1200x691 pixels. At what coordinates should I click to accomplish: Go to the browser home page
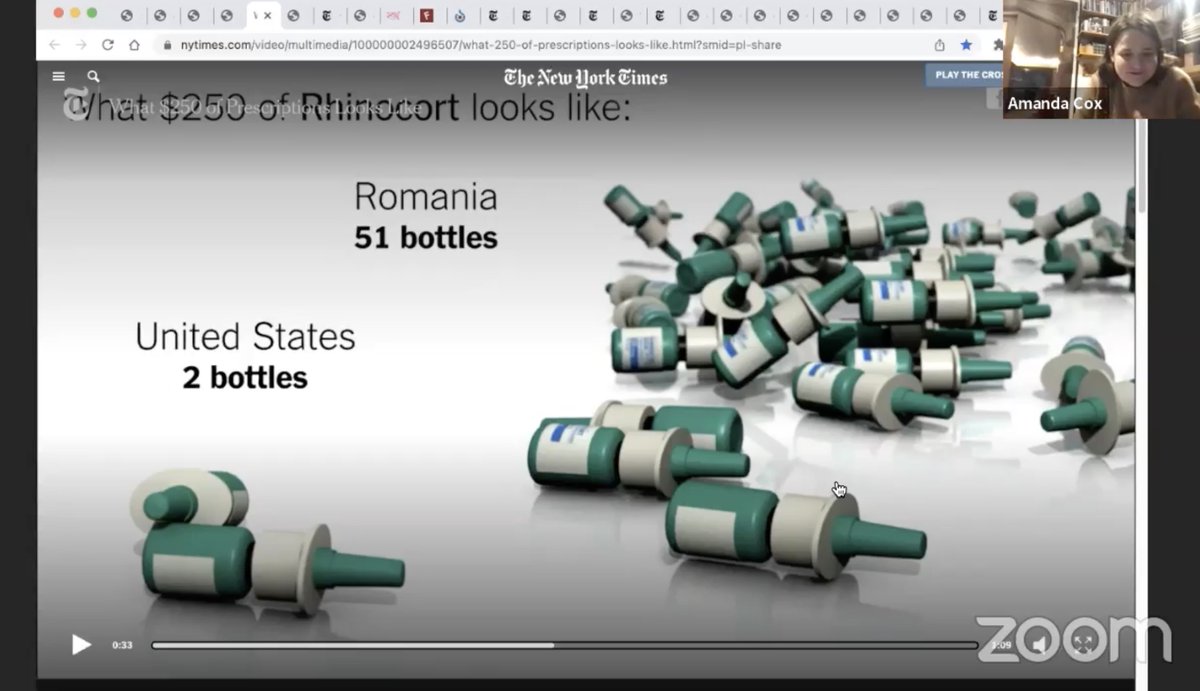pos(134,45)
